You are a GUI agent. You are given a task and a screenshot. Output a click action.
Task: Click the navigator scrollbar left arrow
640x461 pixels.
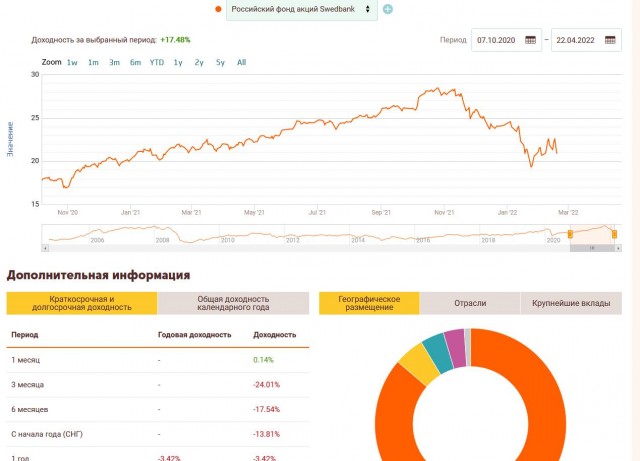[x=45, y=246]
